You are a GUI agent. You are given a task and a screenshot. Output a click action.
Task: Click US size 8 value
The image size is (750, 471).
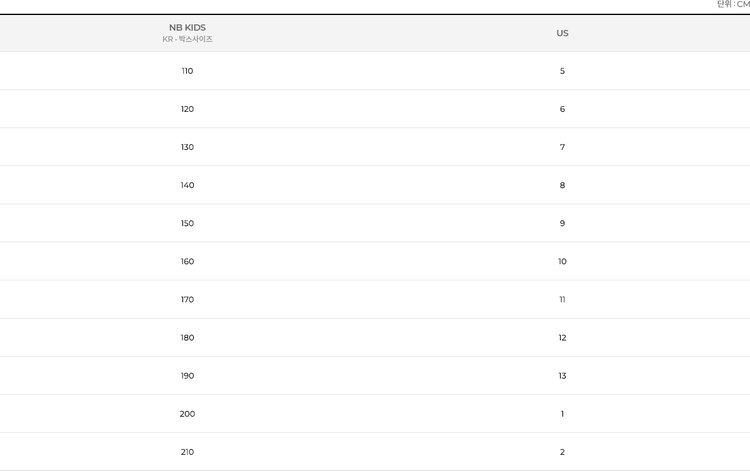562,185
